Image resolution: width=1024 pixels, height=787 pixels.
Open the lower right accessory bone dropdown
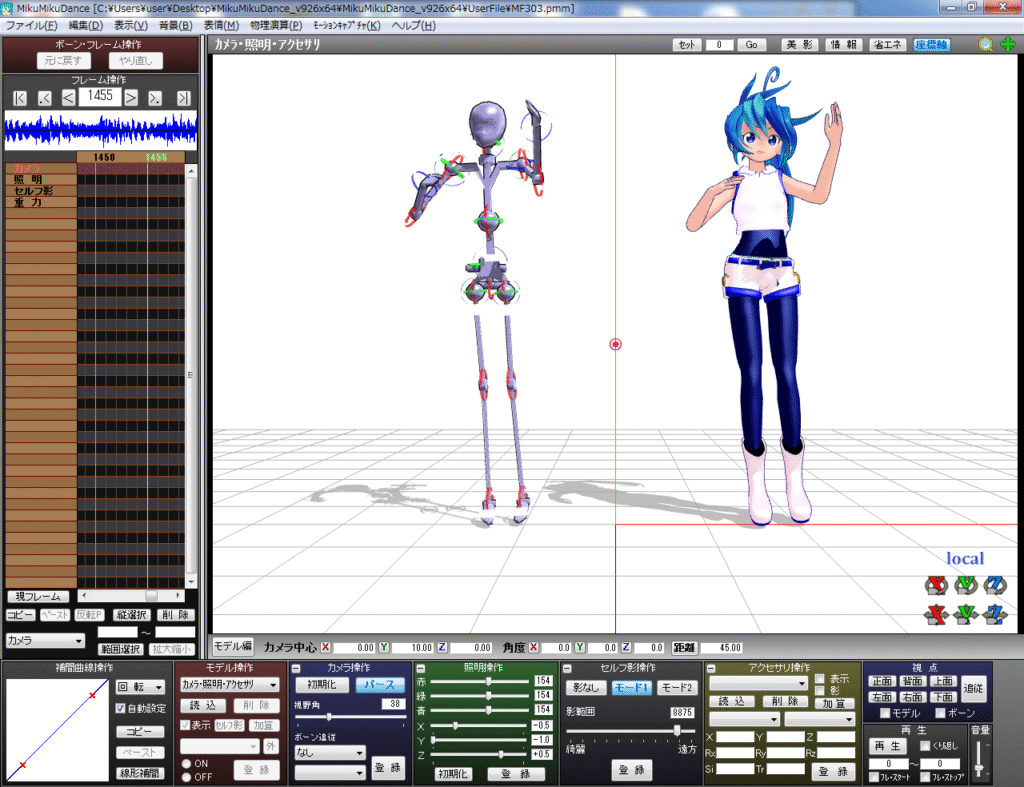(x=819, y=719)
